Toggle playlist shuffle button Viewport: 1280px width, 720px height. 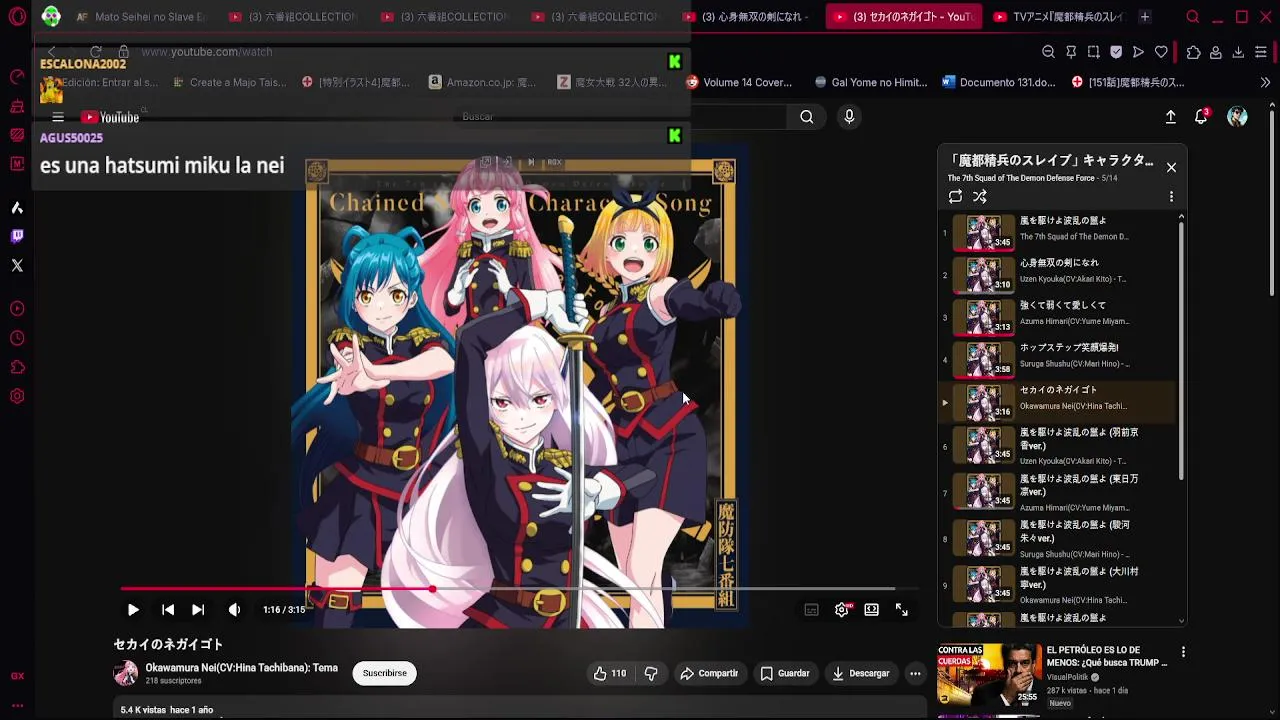[980, 197]
